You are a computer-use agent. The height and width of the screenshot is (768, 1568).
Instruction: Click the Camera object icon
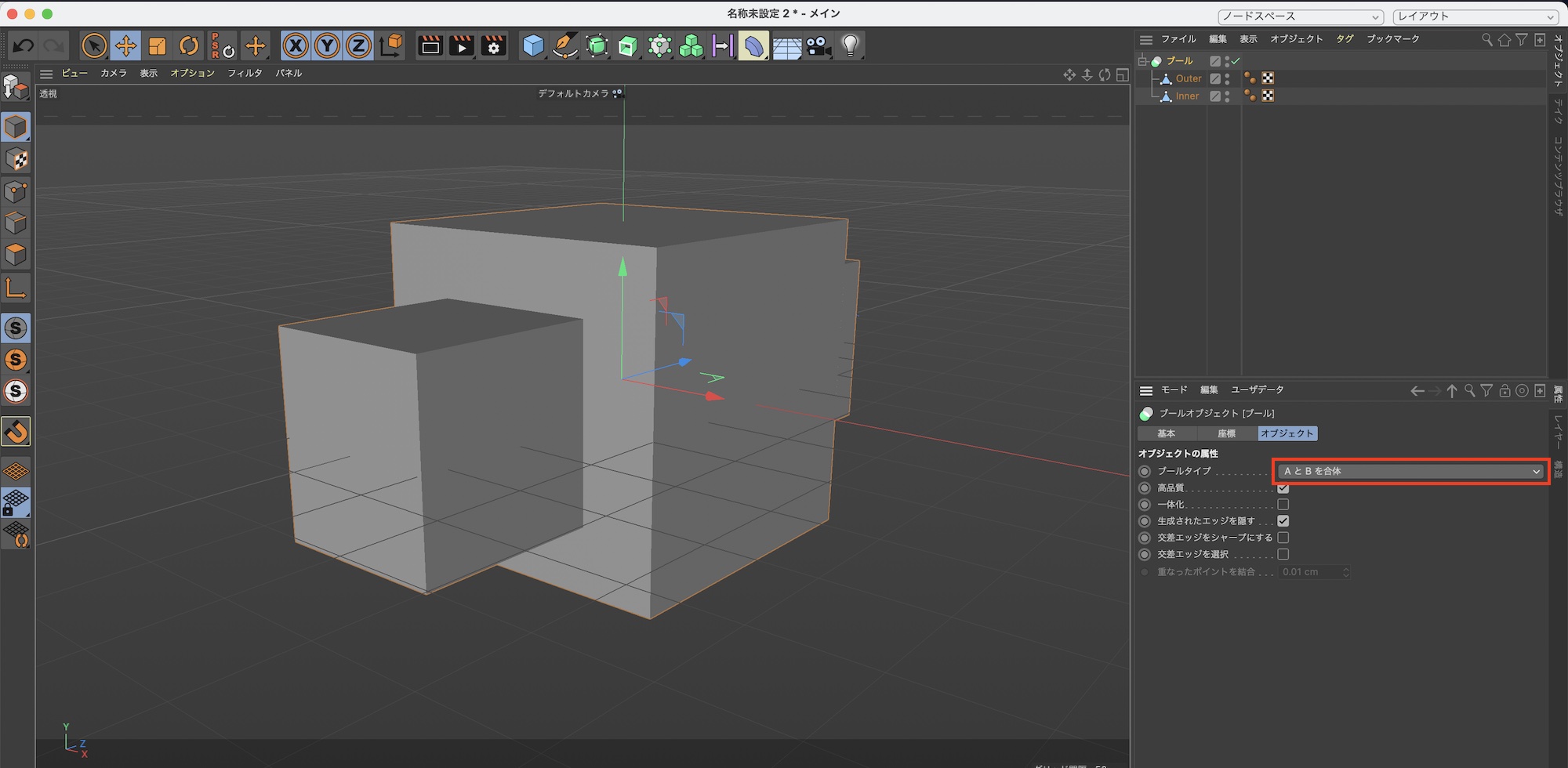(818, 46)
